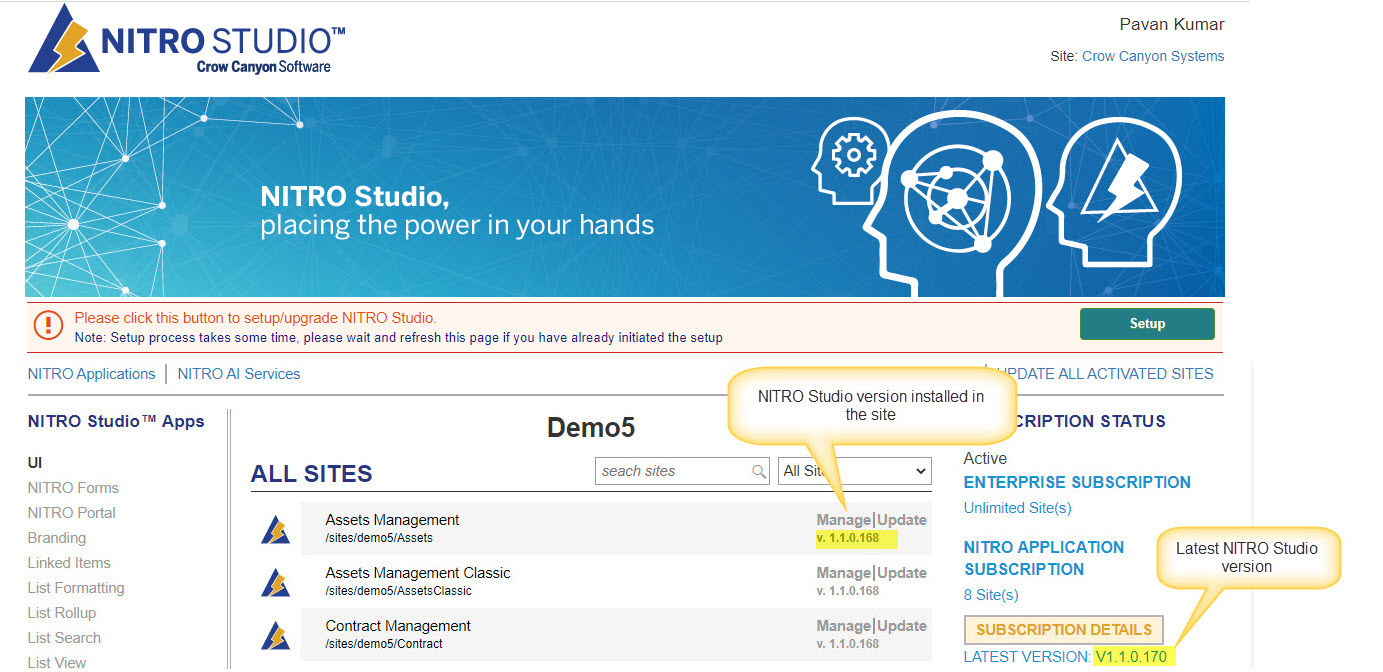
Task: Click the Assets Management Classic site icon
Action: 275,582
